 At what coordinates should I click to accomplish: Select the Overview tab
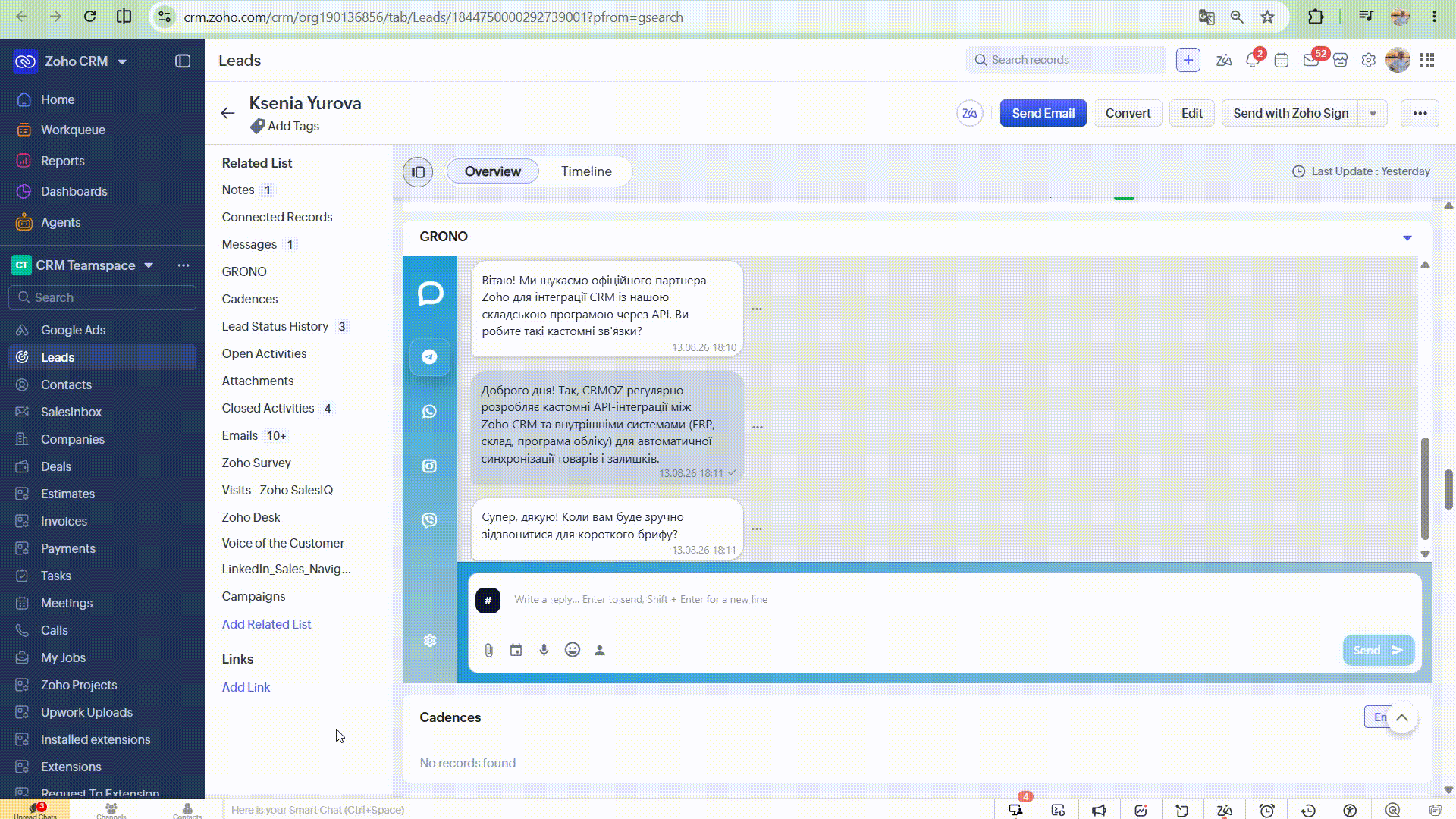(493, 171)
